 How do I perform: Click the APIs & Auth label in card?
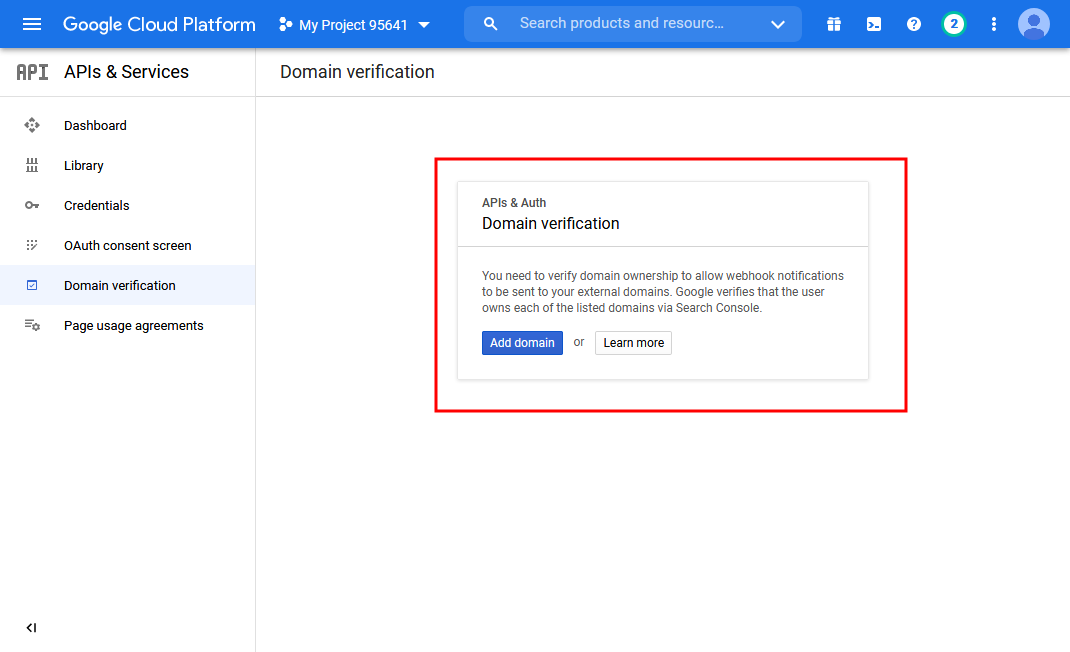(514, 203)
